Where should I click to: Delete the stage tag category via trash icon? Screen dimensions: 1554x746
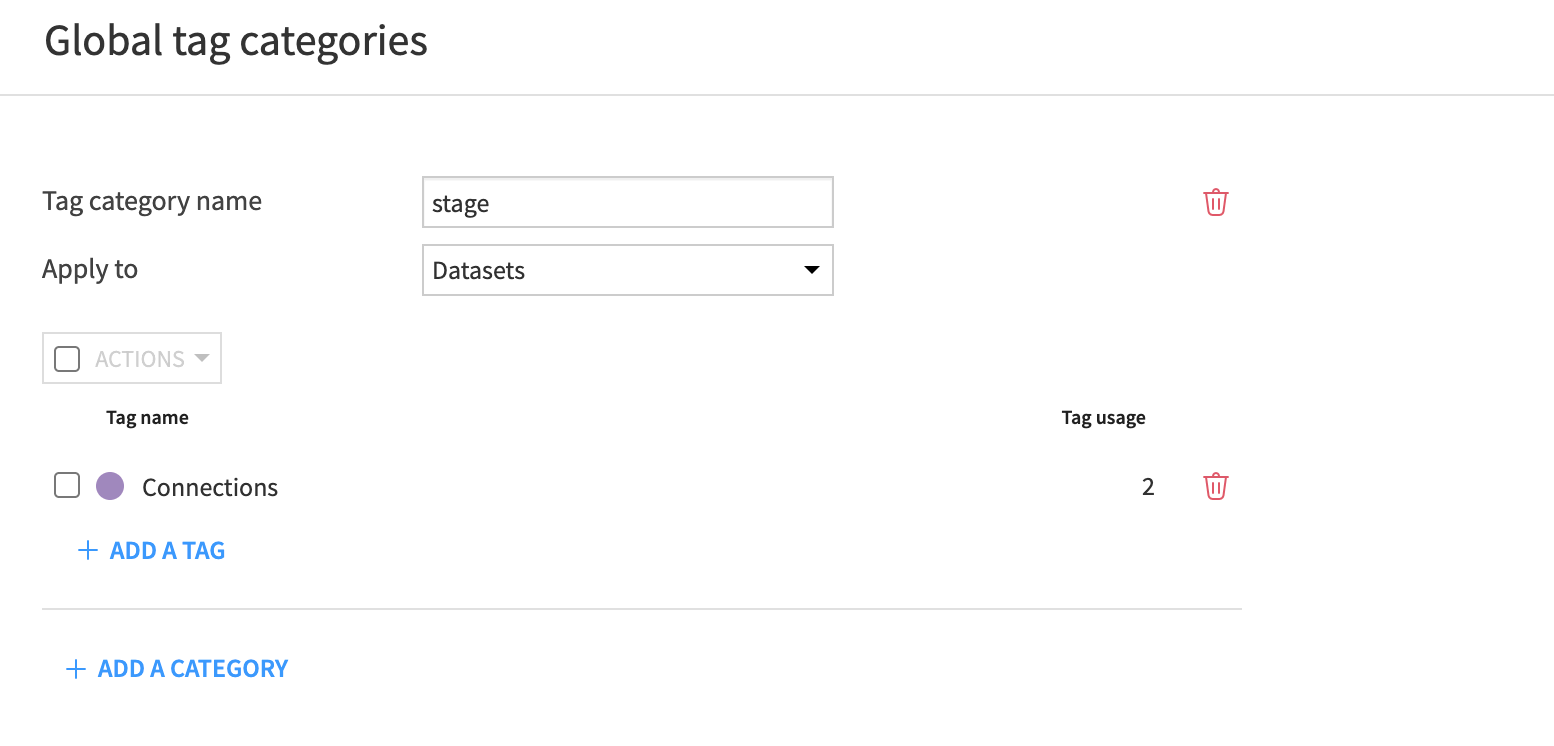[1215, 202]
